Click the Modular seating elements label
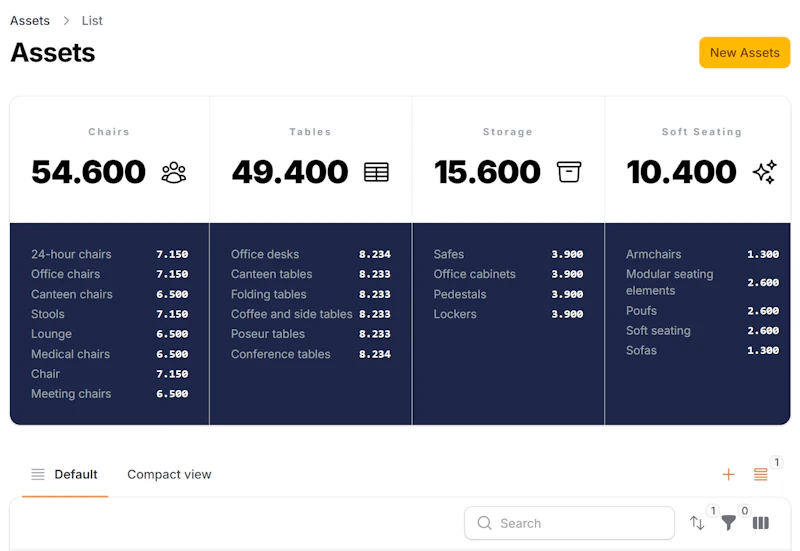Image resolution: width=800 pixels, height=551 pixels. click(x=669, y=282)
